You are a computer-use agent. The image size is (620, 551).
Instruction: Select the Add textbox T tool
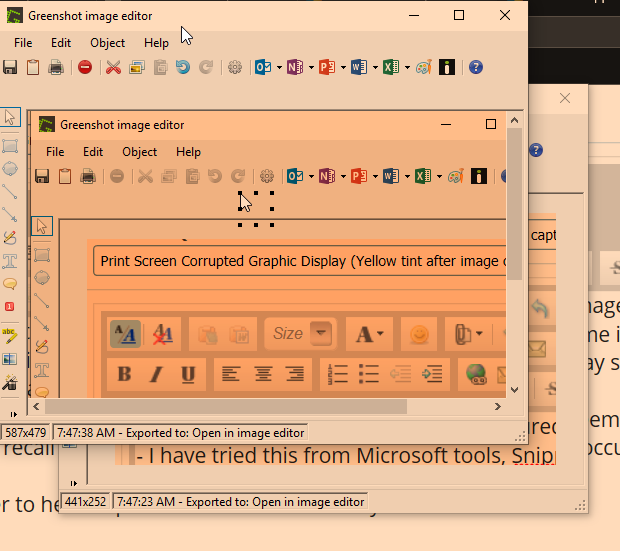pyautogui.click(x=10, y=261)
